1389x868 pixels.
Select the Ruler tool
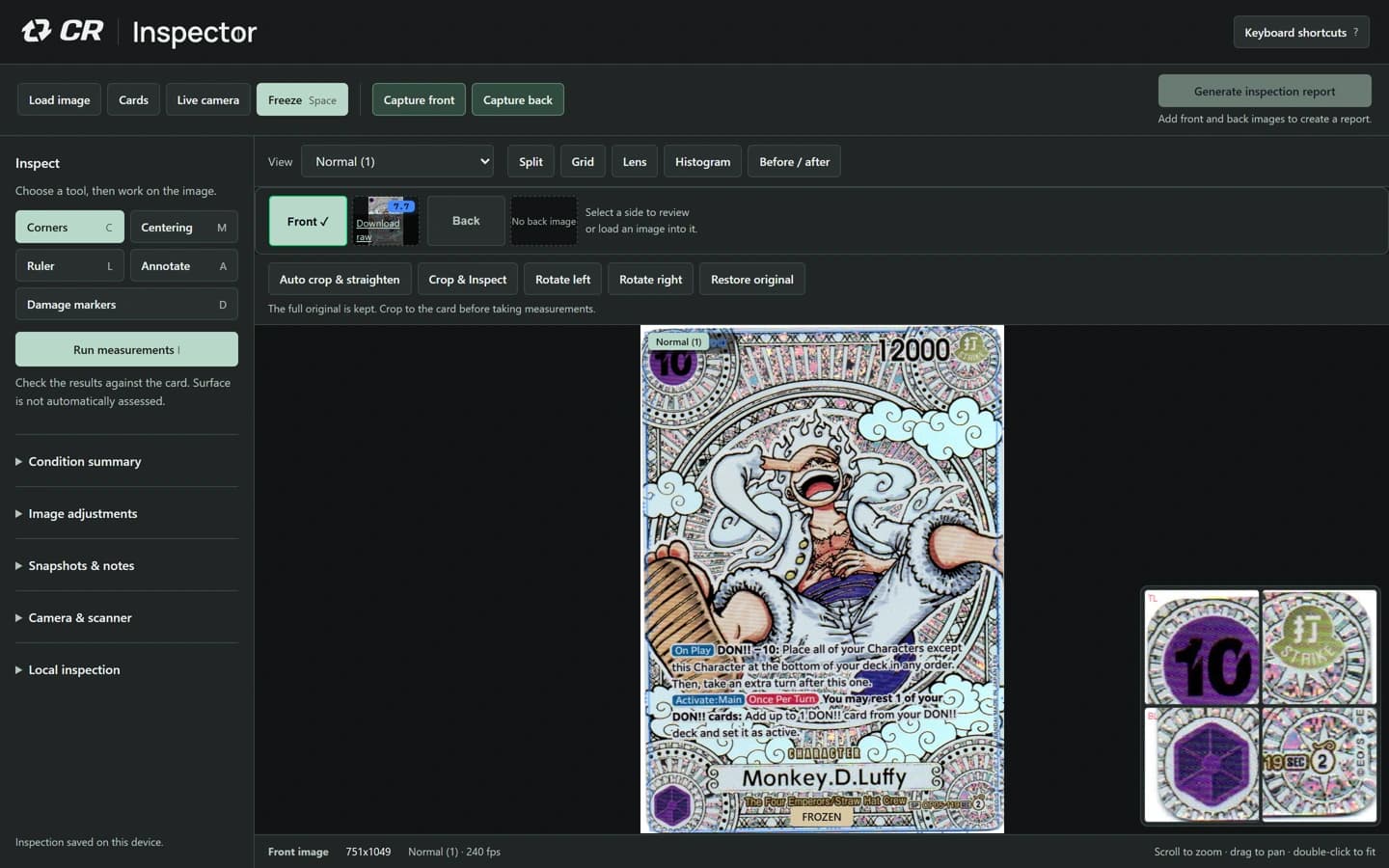coord(69,265)
